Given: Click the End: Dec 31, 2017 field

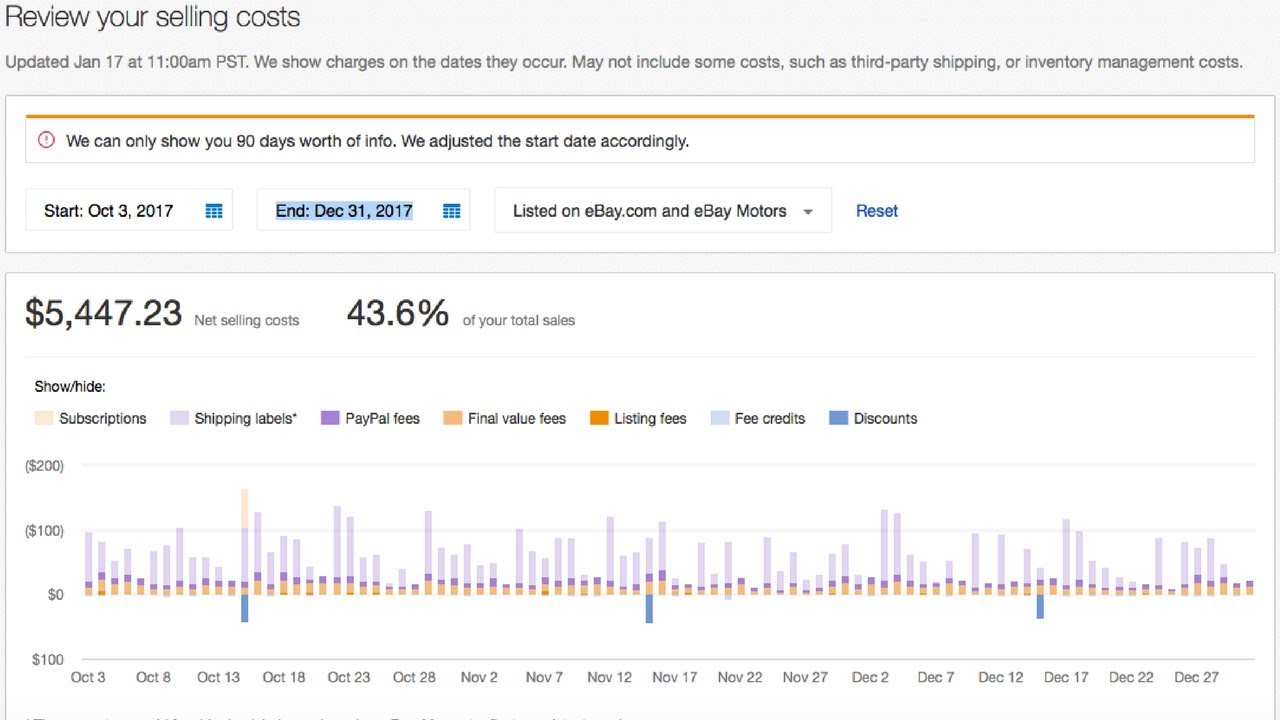Looking at the screenshot, I should 344,211.
